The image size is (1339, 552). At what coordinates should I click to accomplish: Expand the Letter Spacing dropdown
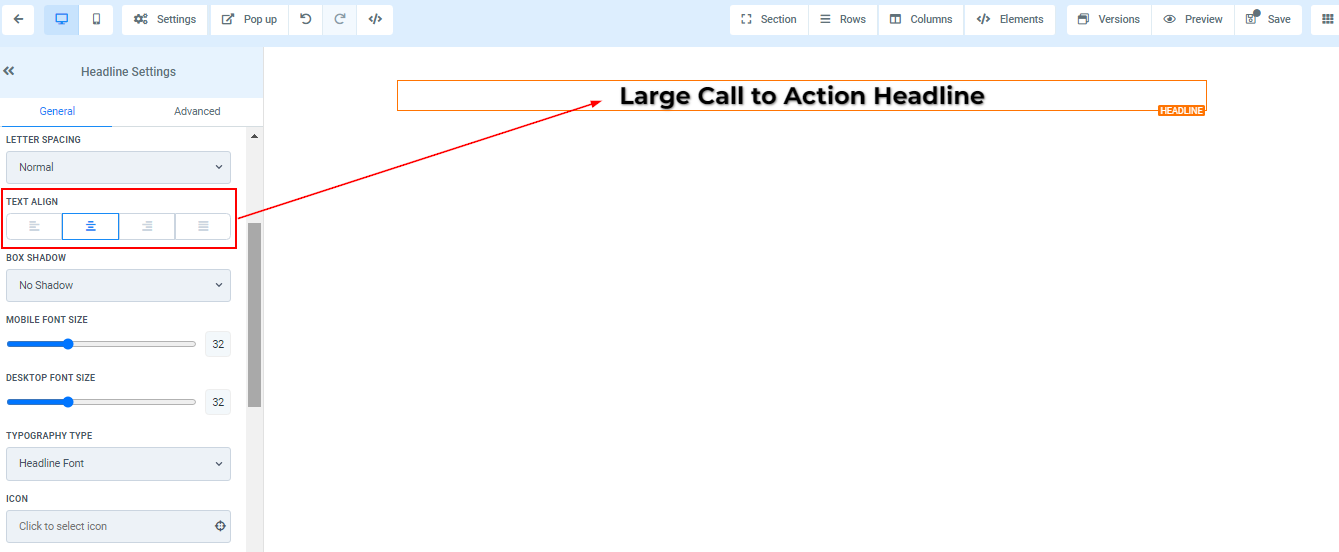click(118, 167)
